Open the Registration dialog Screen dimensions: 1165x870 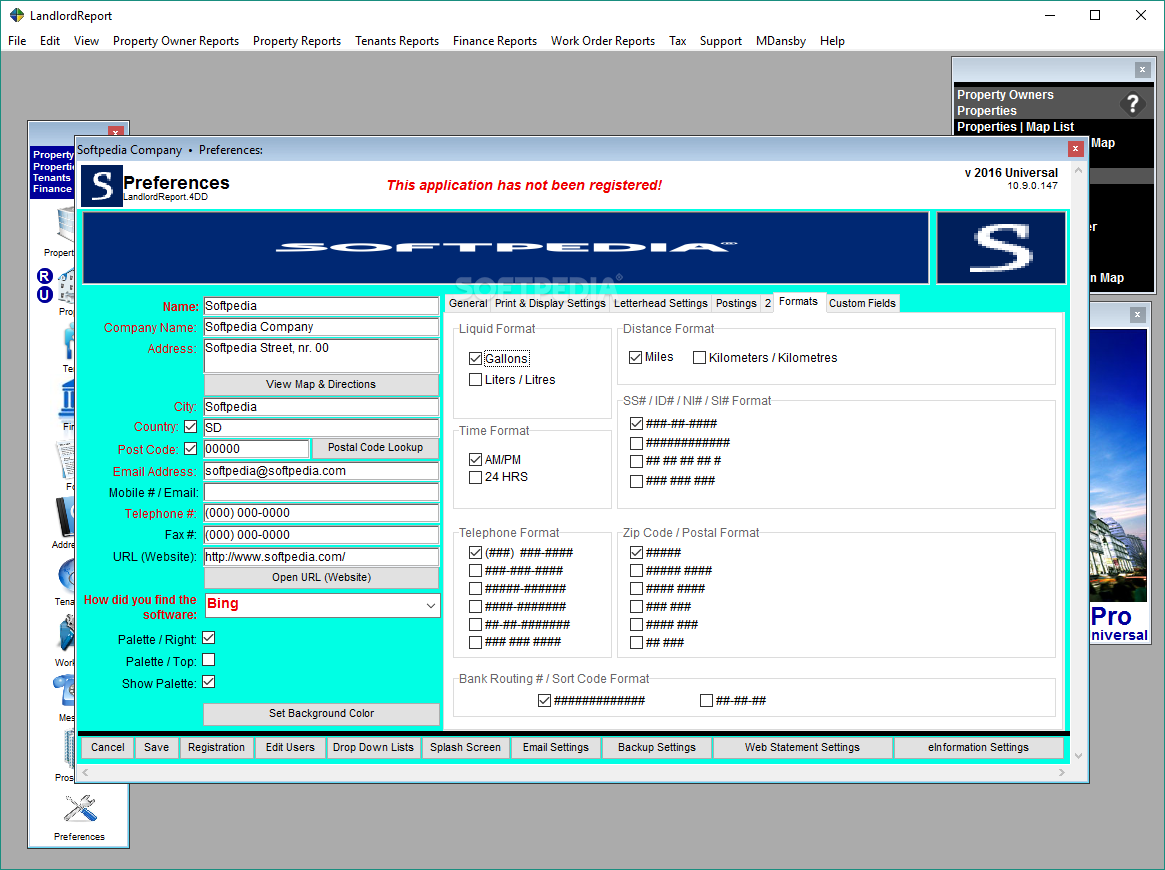pos(216,747)
